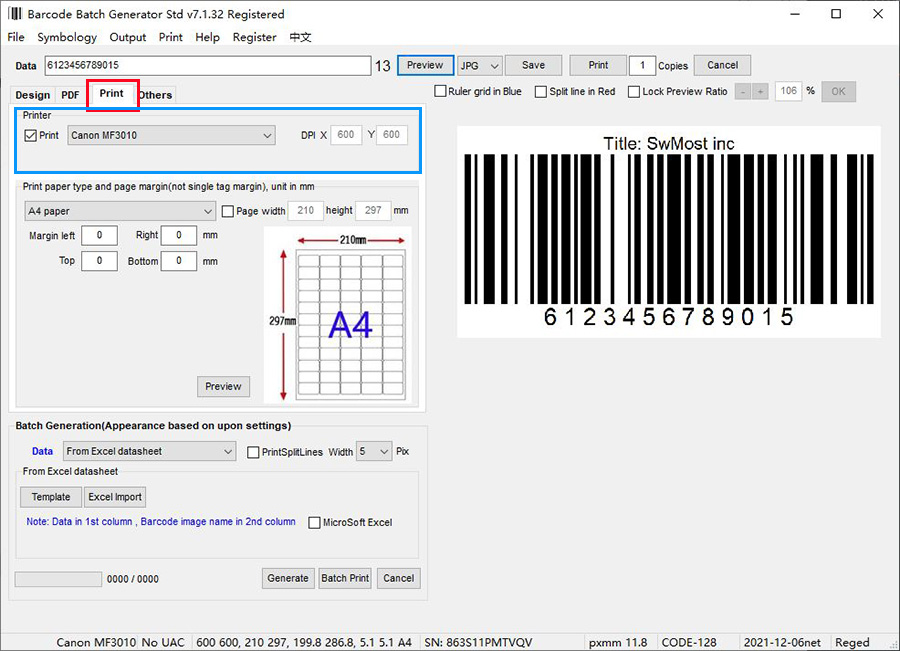Enable Split line in Red
Image resolution: width=900 pixels, height=651 pixels.
click(541, 91)
